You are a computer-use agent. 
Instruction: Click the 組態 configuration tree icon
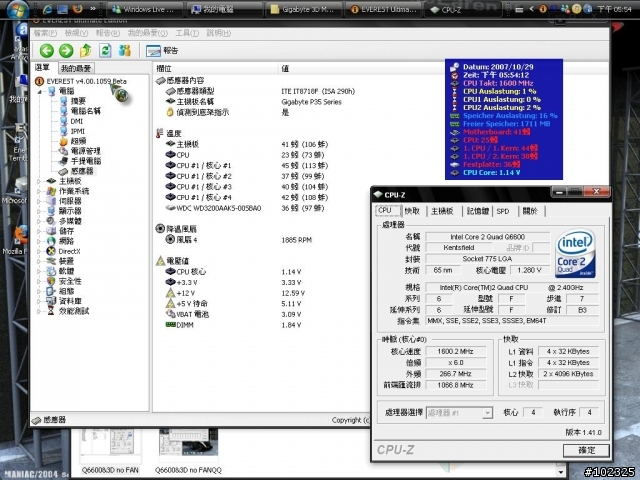point(51,291)
